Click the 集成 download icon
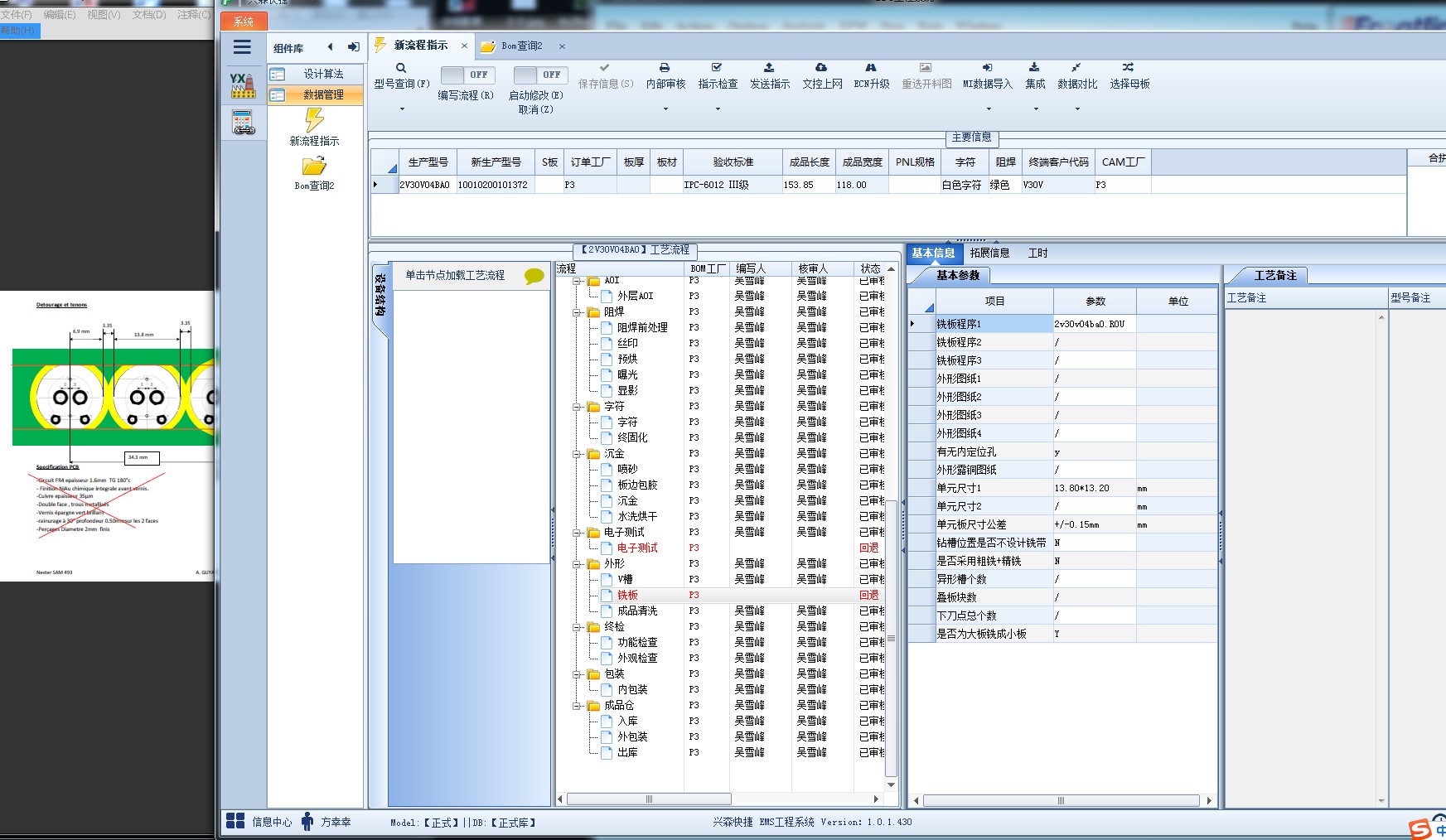The height and width of the screenshot is (840, 1446). point(1034,68)
